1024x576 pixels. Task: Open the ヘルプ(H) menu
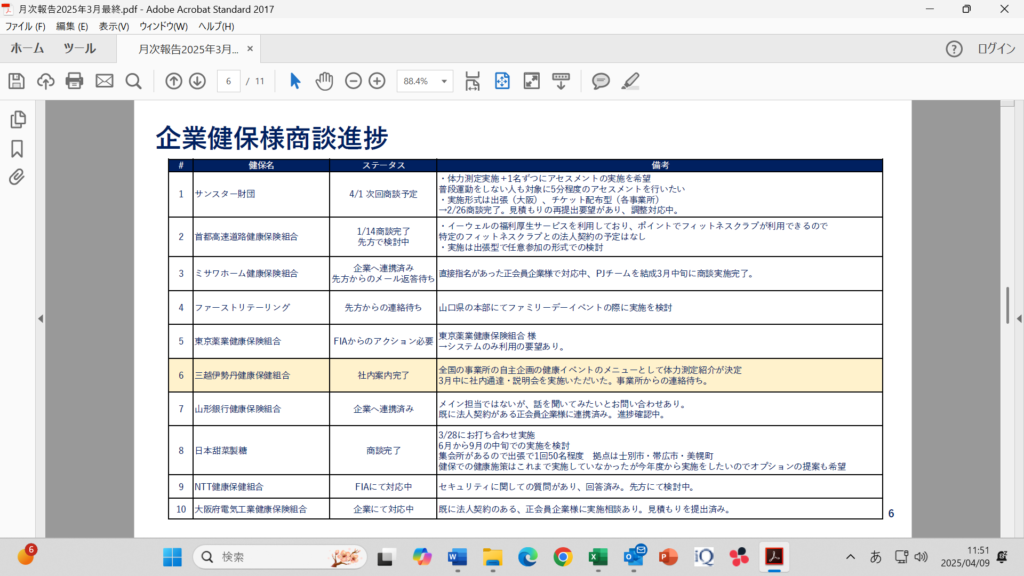(216, 27)
